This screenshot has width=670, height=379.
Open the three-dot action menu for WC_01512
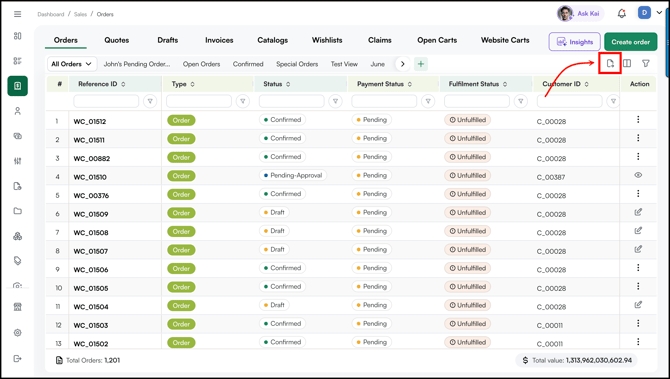[638, 120]
